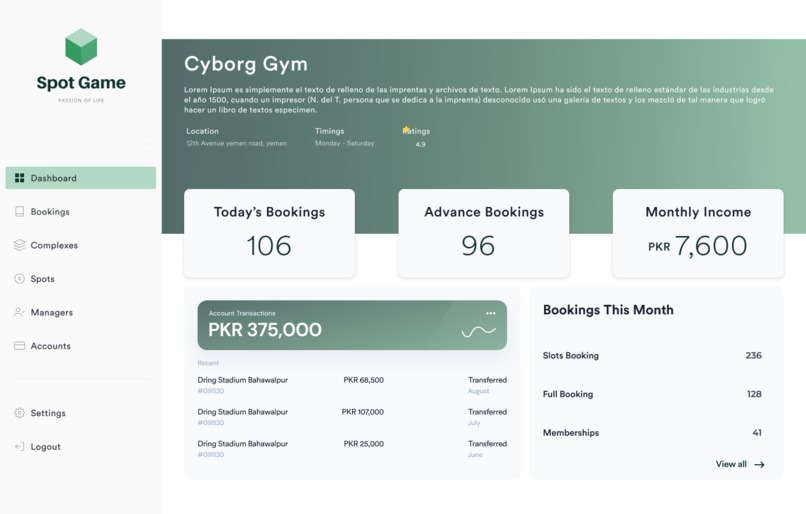Click the wave chart icon on transactions card
Screen dimensions: 806x514
tap(479, 332)
